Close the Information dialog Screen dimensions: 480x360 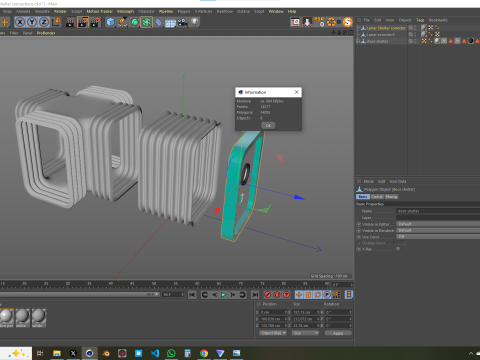pos(297,92)
